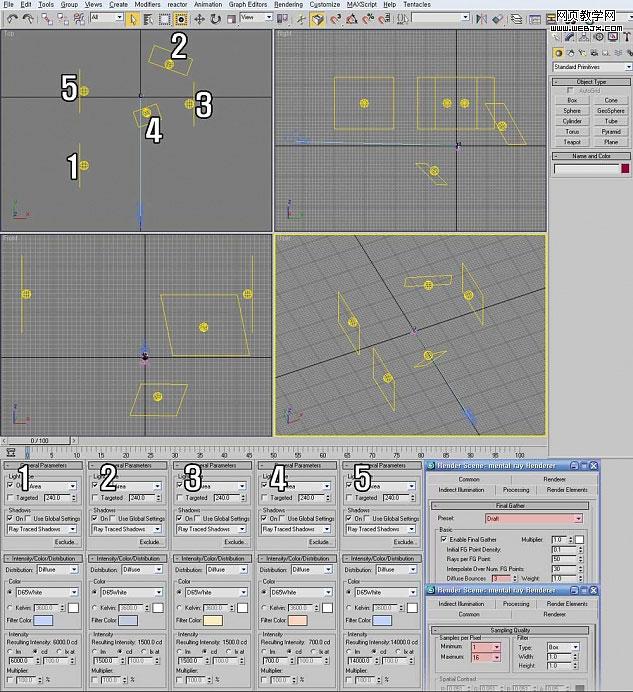
Task: Activate the Select Object arrow tool
Action: (x=132, y=19)
